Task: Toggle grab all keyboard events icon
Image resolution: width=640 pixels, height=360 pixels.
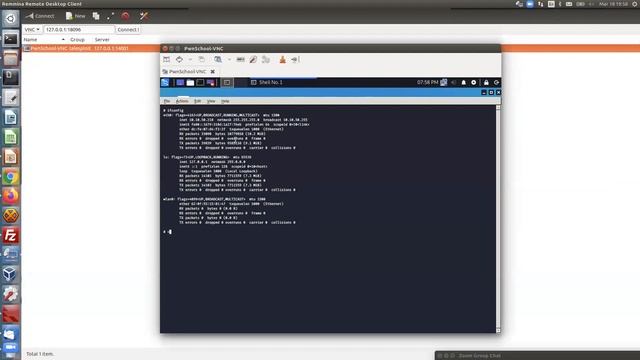Action: [x=240, y=60]
